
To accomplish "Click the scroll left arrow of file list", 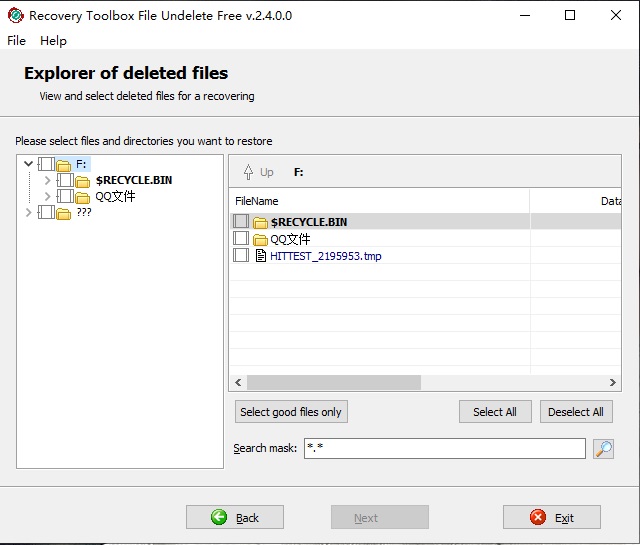I will pyautogui.click(x=238, y=383).
